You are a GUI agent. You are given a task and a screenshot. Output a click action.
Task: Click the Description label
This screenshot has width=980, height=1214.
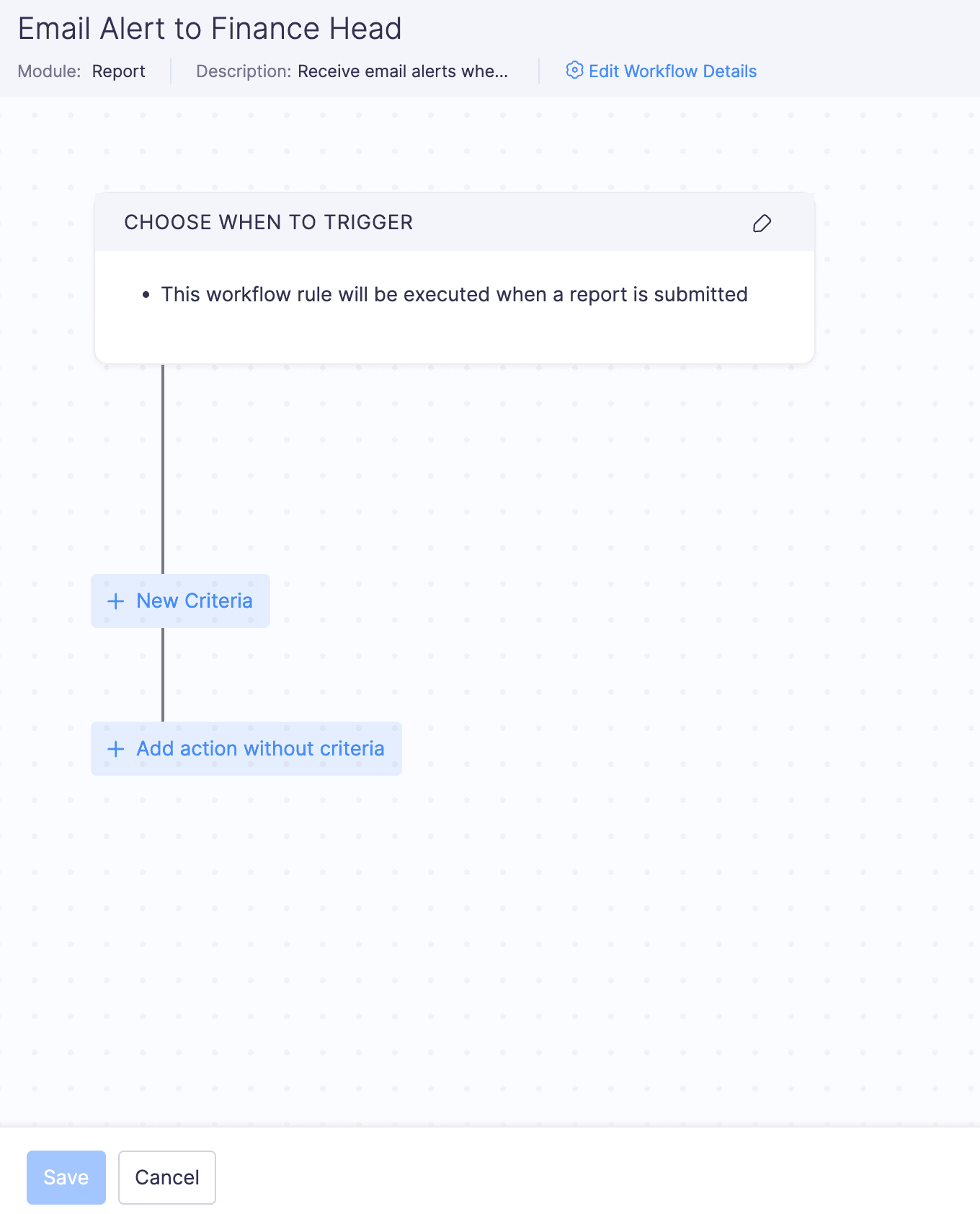(x=244, y=71)
